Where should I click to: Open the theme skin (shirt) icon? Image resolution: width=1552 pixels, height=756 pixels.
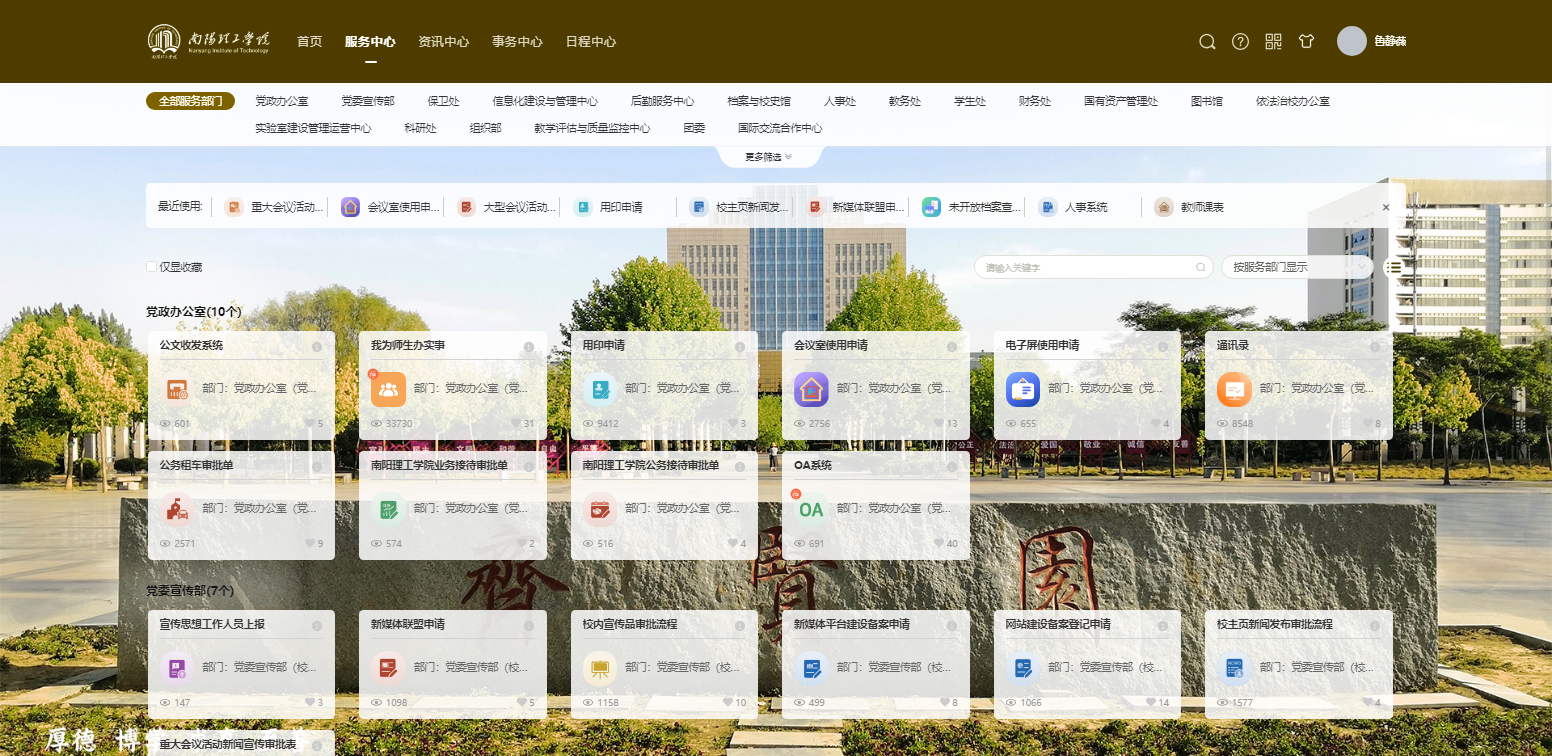click(1306, 42)
